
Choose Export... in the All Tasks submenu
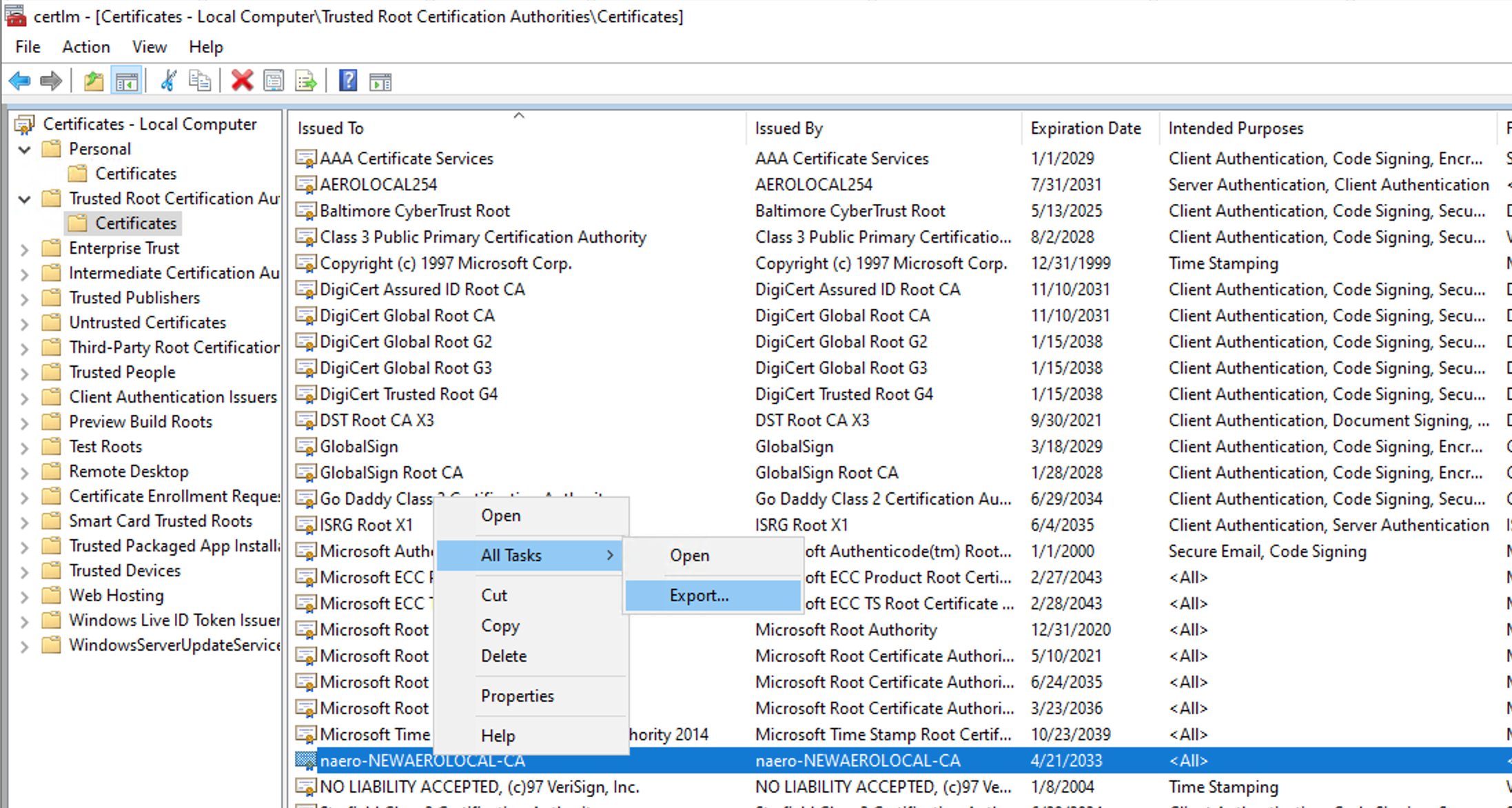[699, 596]
